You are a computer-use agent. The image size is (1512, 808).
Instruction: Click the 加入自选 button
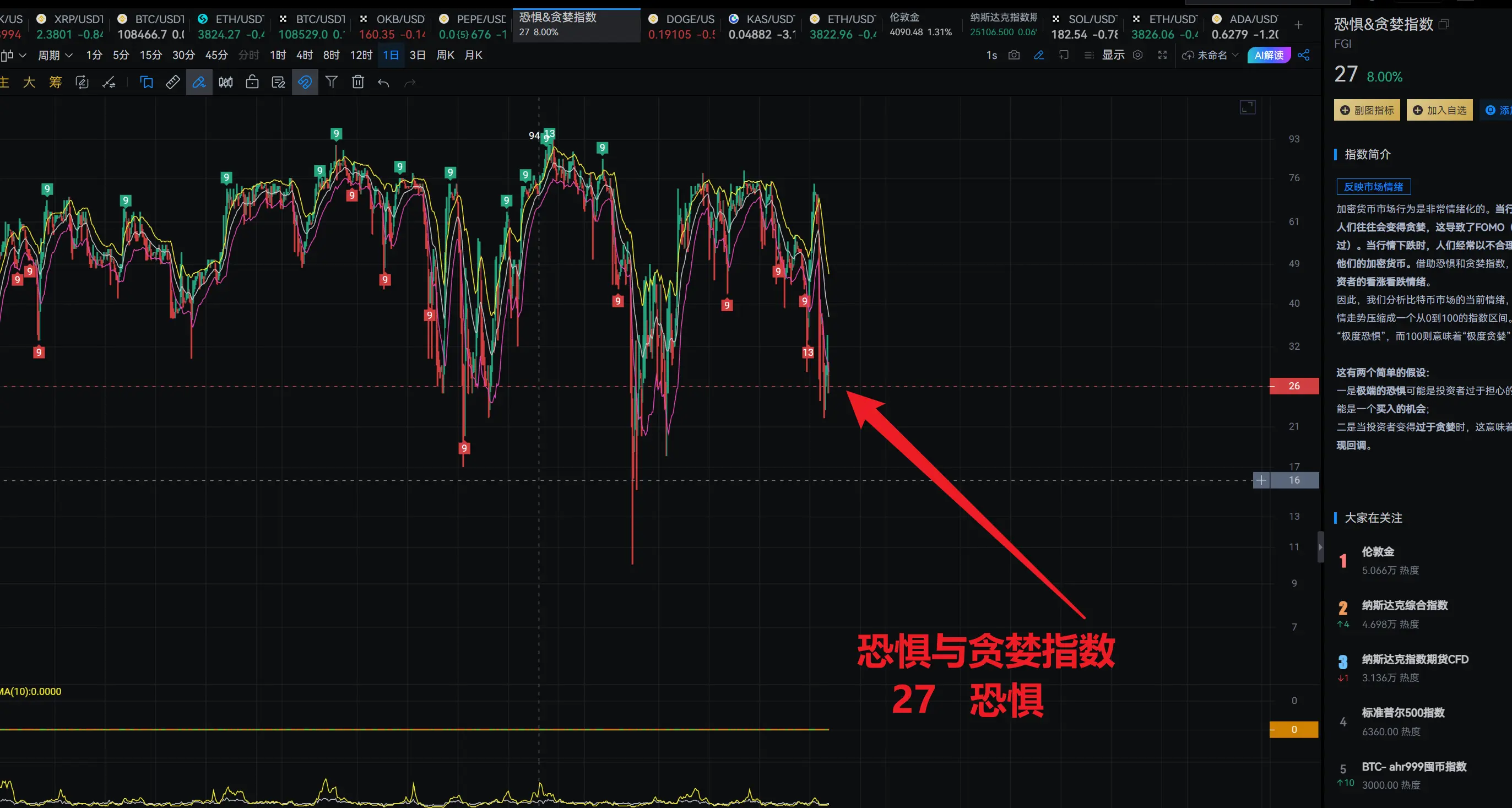pos(1440,110)
